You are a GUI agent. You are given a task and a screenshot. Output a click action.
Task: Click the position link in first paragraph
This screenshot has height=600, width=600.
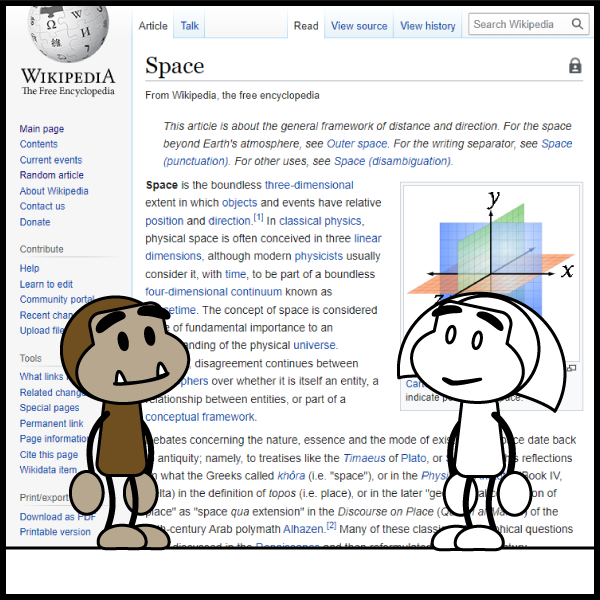[x=164, y=221]
